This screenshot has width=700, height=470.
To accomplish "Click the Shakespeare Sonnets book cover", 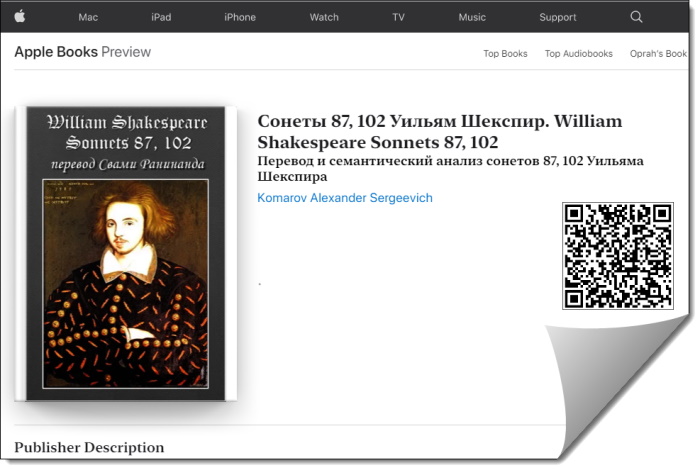I will (126, 254).
